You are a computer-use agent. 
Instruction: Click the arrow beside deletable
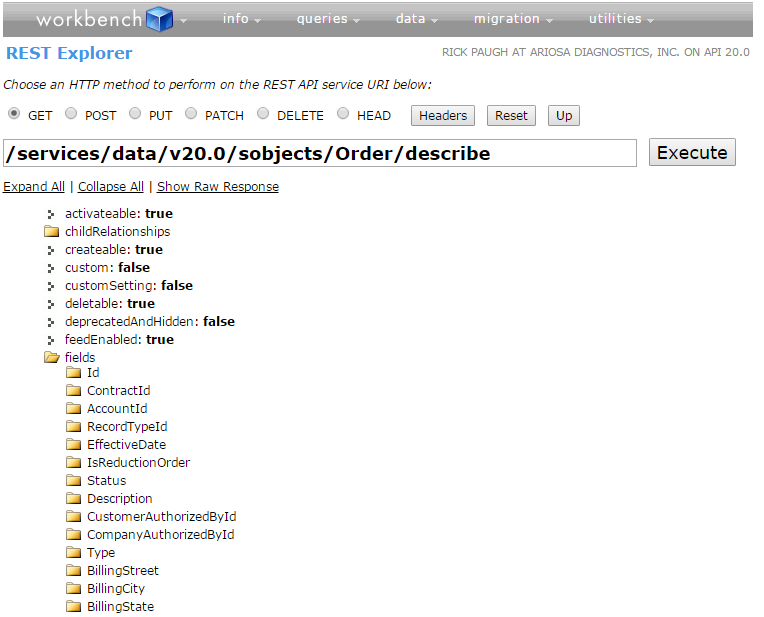(51, 304)
